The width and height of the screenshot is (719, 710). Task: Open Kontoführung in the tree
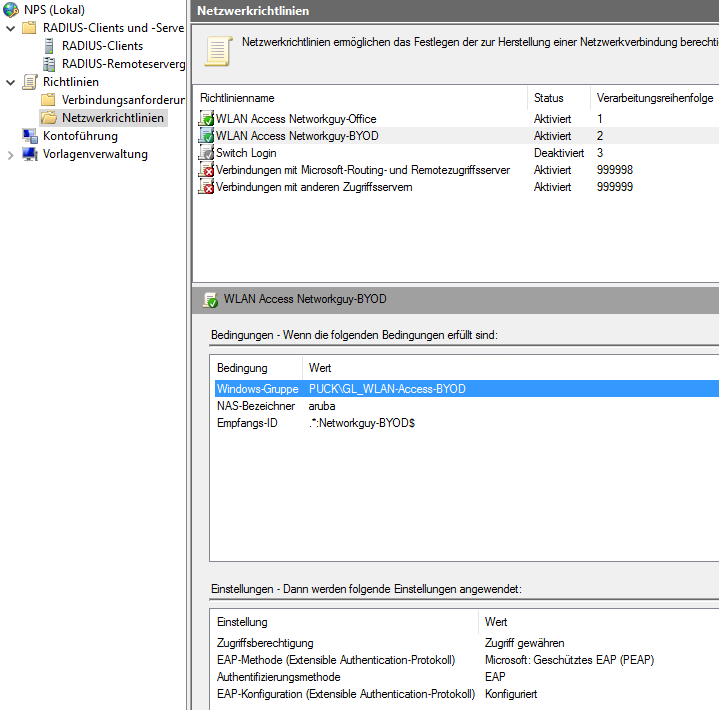[80, 136]
